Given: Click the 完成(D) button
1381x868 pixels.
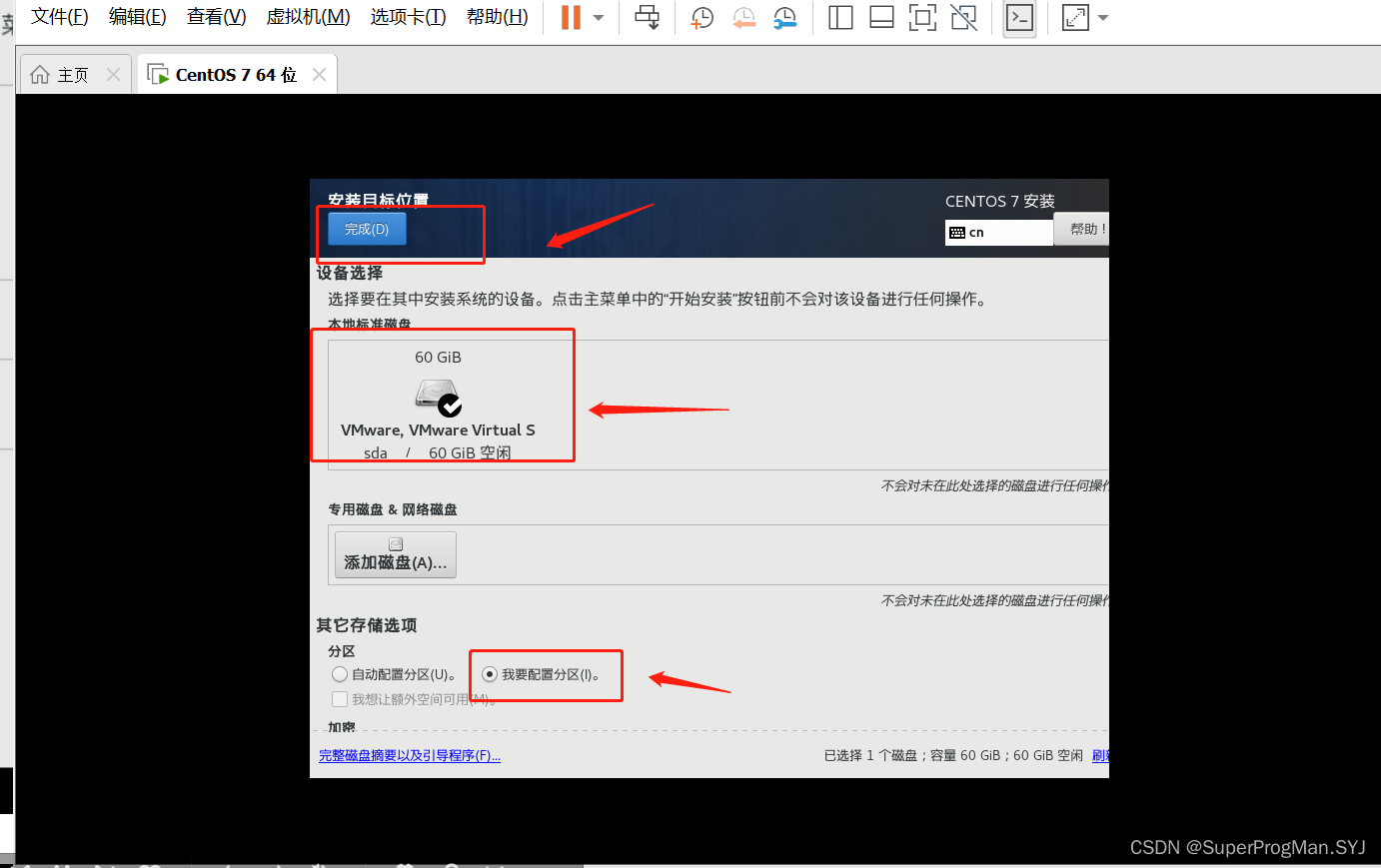Looking at the screenshot, I should click(367, 229).
